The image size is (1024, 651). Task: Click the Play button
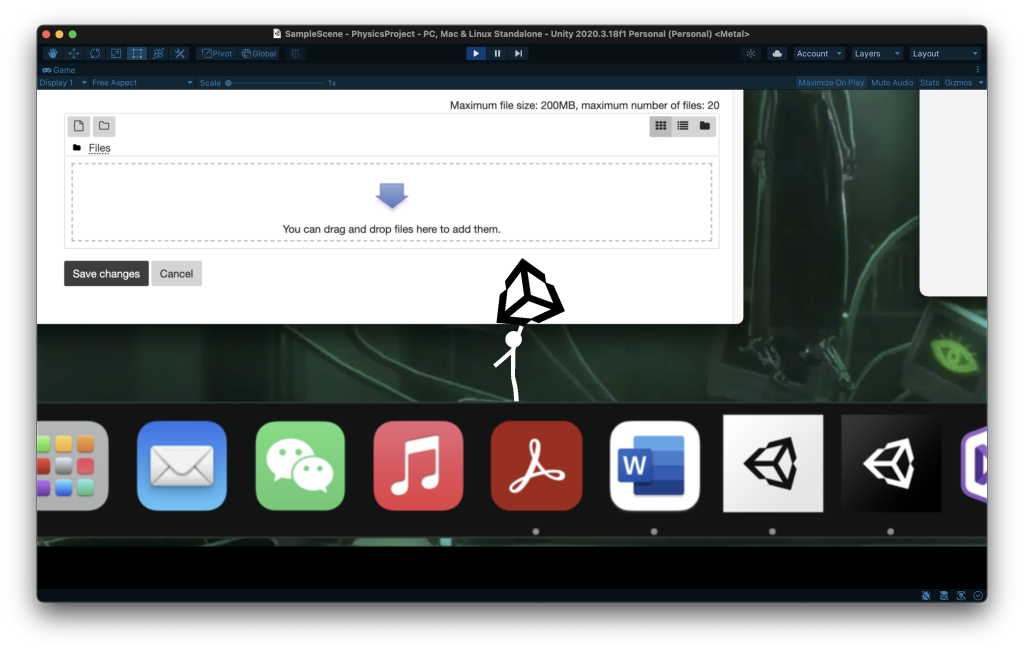pos(476,54)
